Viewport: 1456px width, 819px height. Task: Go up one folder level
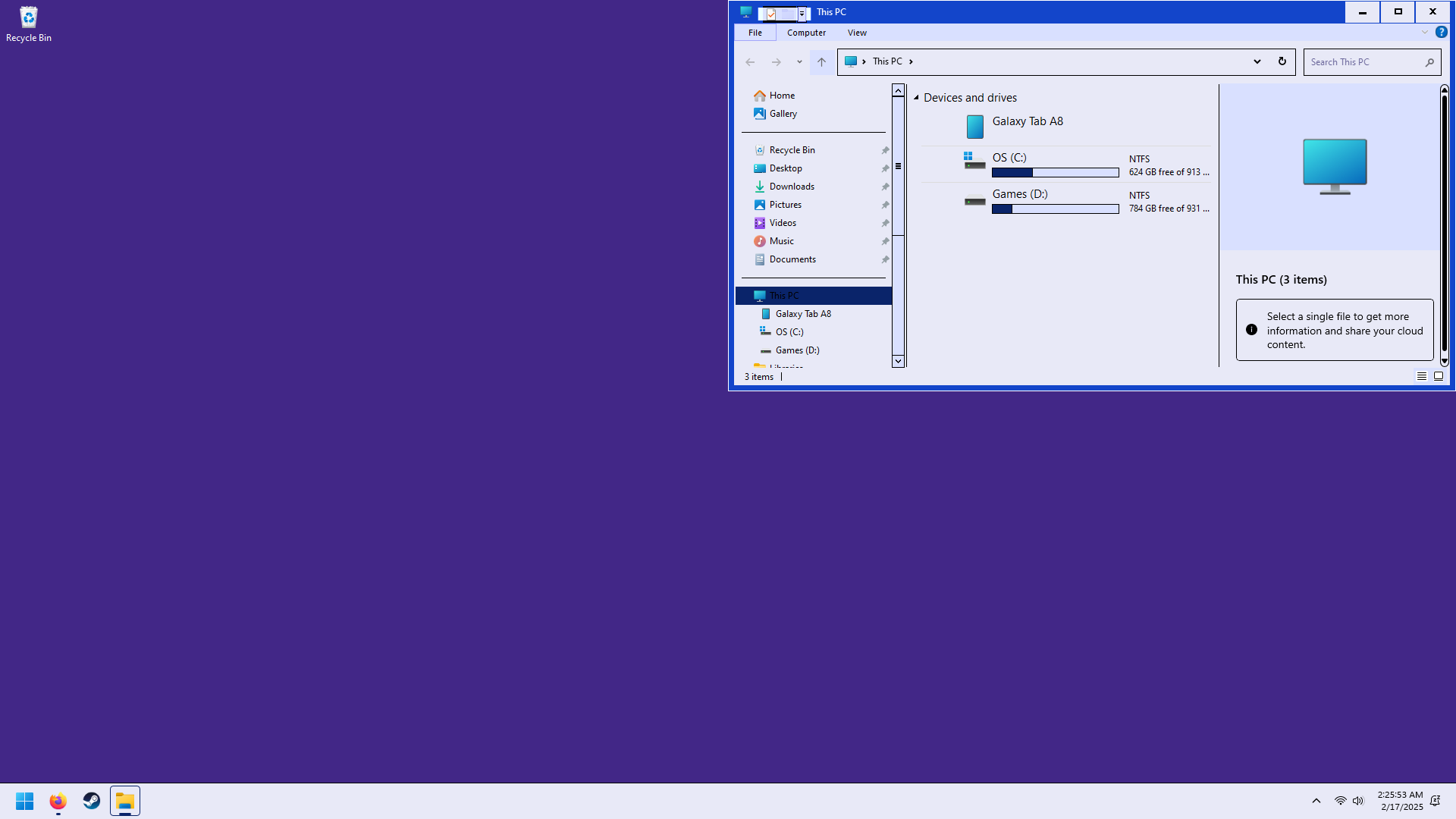[821, 61]
